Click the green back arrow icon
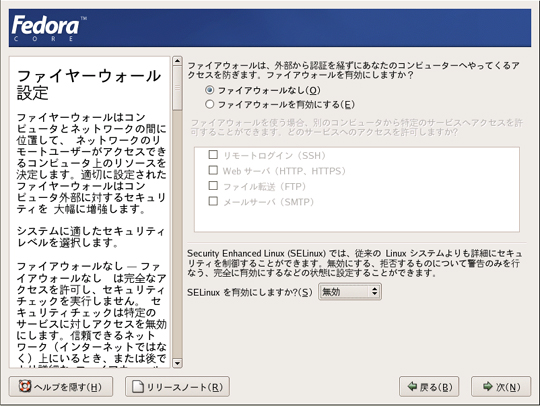This screenshot has width=540, height=406. pos(412,386)
